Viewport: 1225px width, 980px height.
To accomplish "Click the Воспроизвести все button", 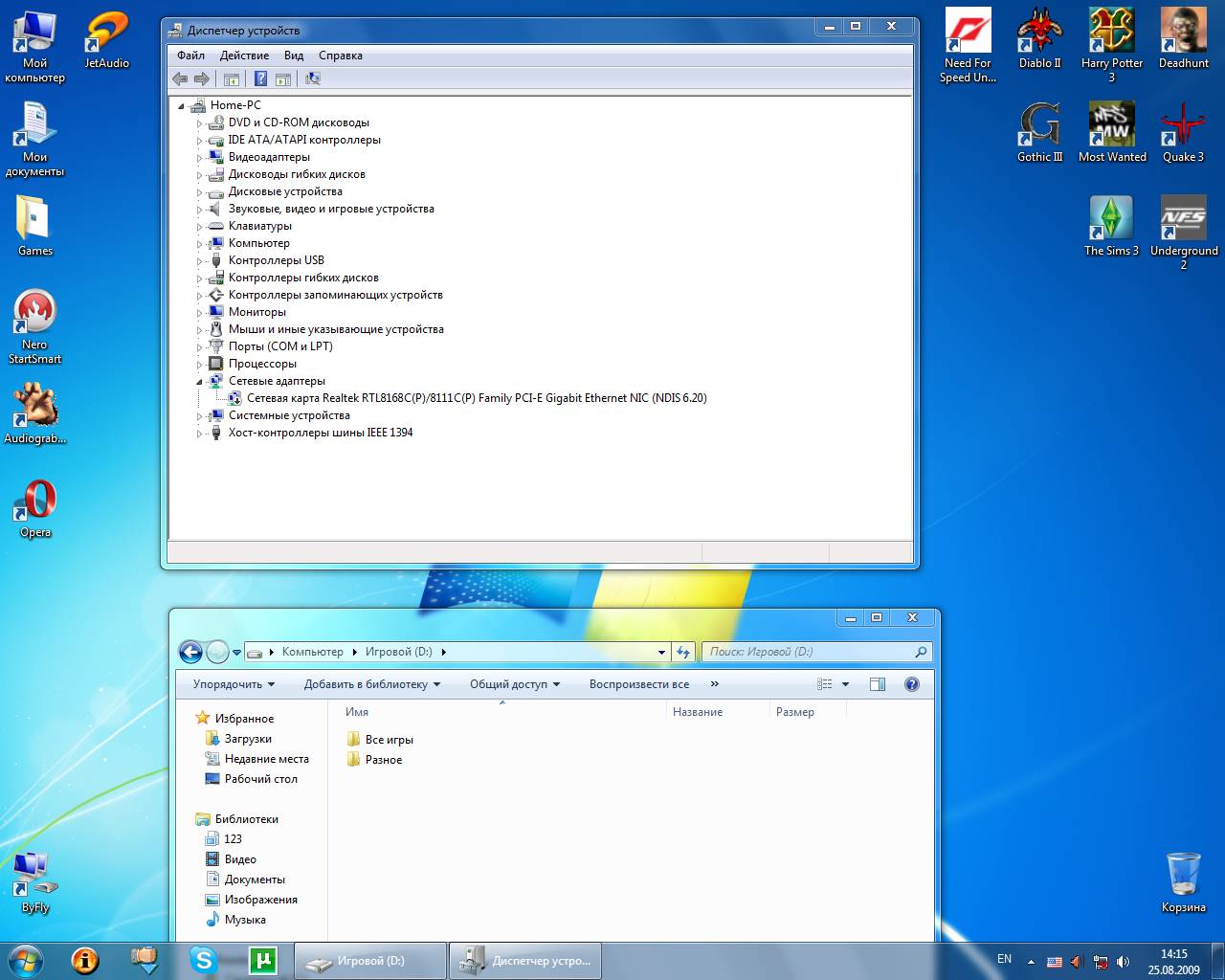I will 638,684.
